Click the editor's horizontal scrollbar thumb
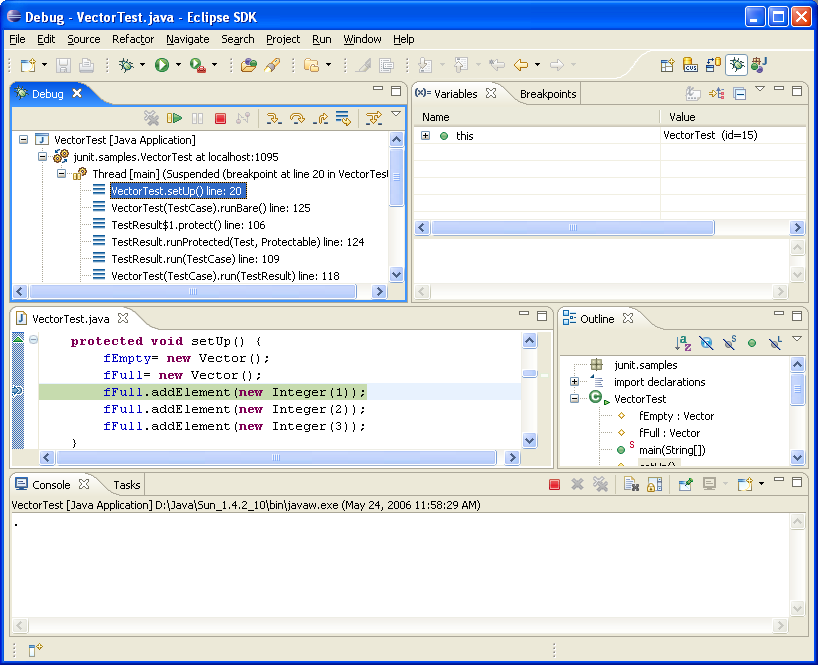Viewport: 818px width, 665px height. click(x=276, y=458)
